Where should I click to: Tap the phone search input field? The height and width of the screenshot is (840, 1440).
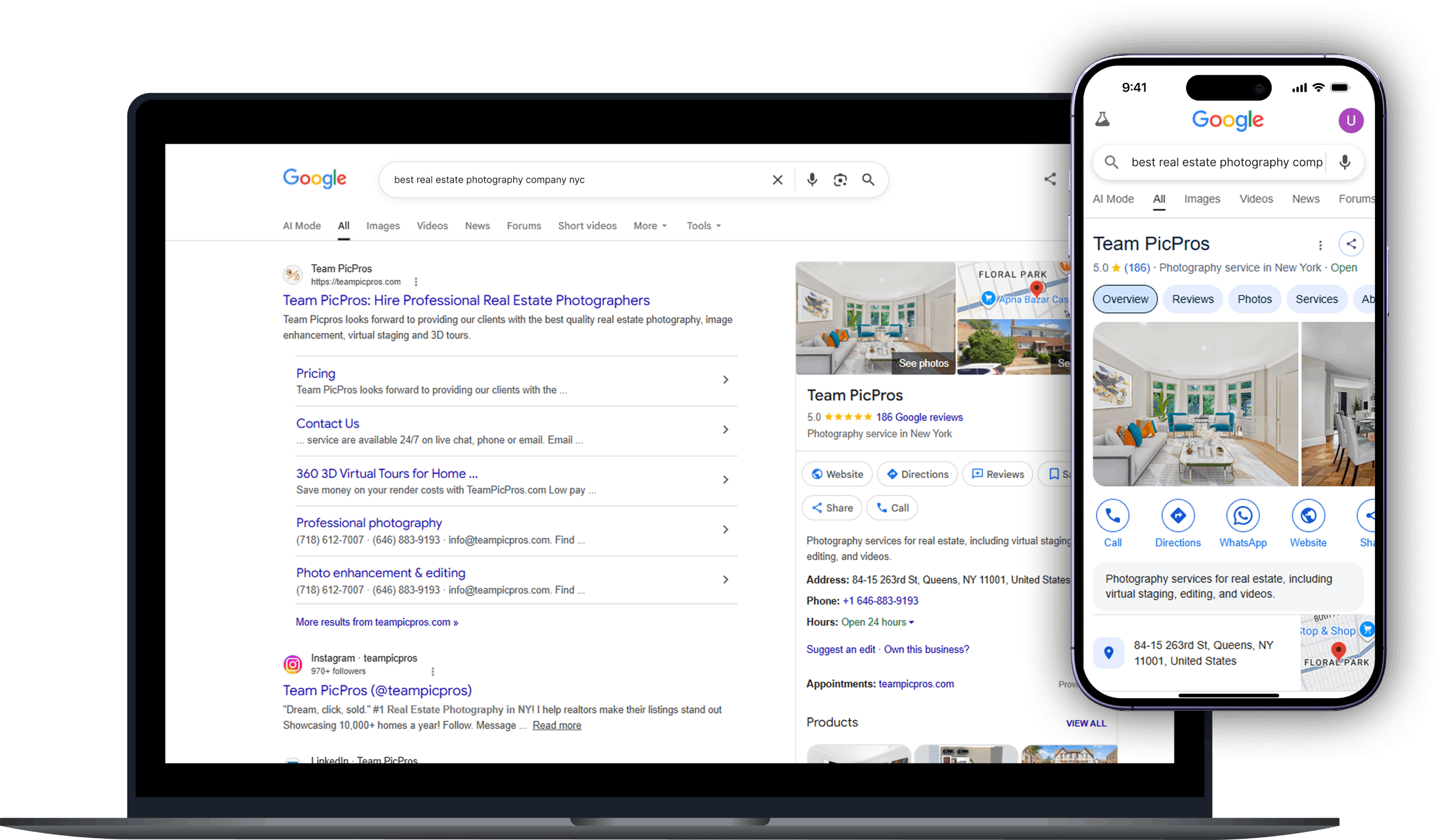1227,163
